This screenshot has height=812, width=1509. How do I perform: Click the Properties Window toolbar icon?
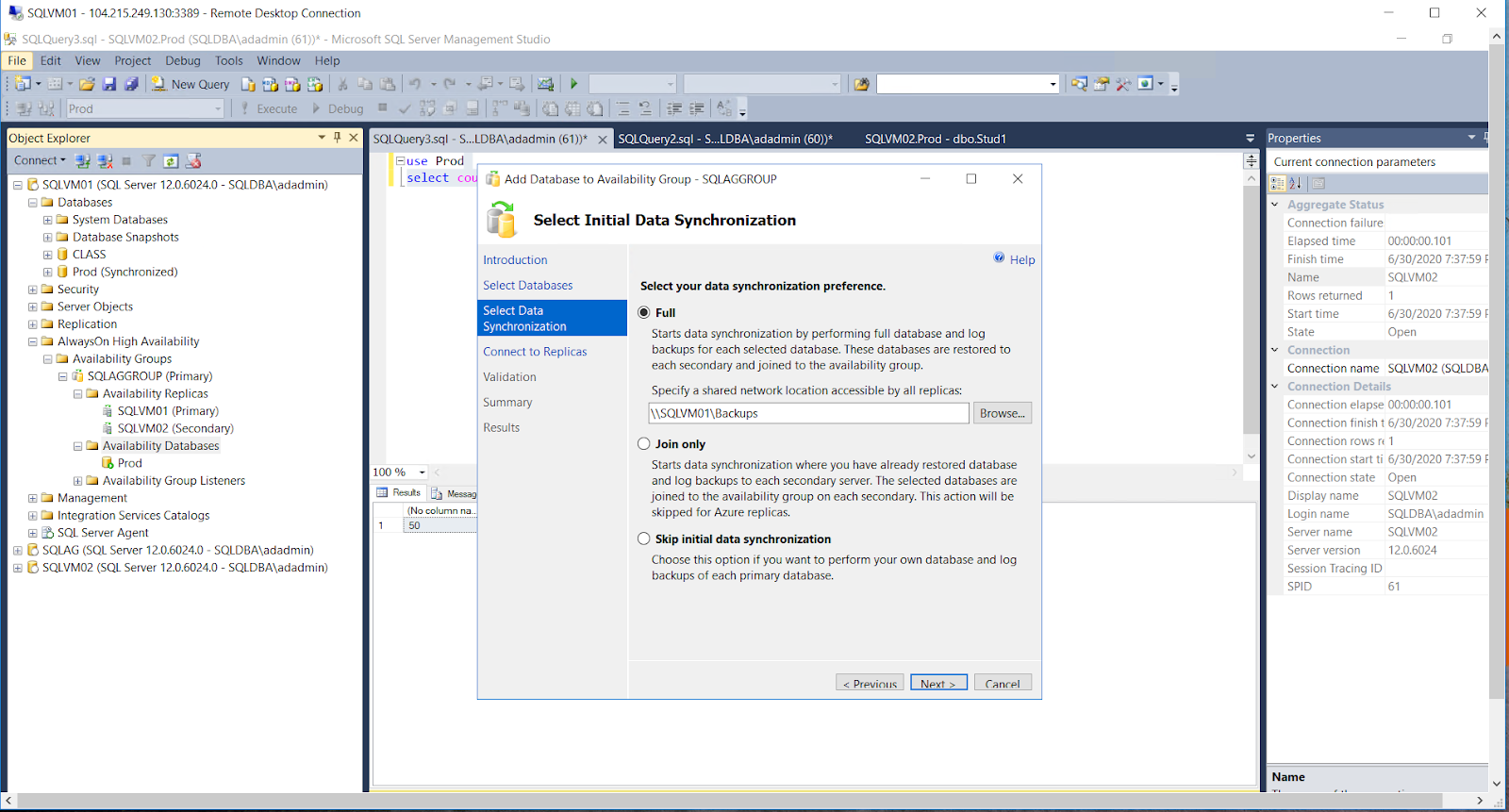point(1102,84)
